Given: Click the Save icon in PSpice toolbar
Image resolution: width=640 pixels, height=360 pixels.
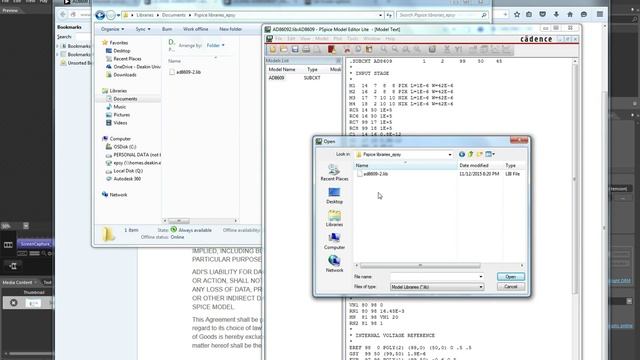Looking at the screenshot, I should coord(295,49).
